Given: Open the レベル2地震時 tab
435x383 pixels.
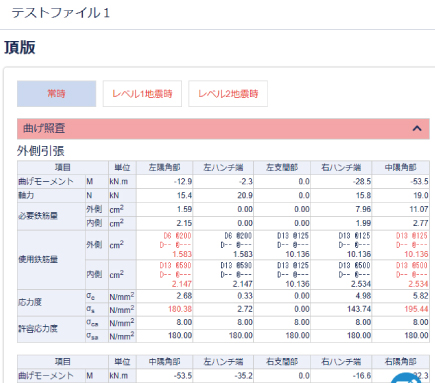Looking at the screenshot, I should pyautogui.click(x=228, y=94).
